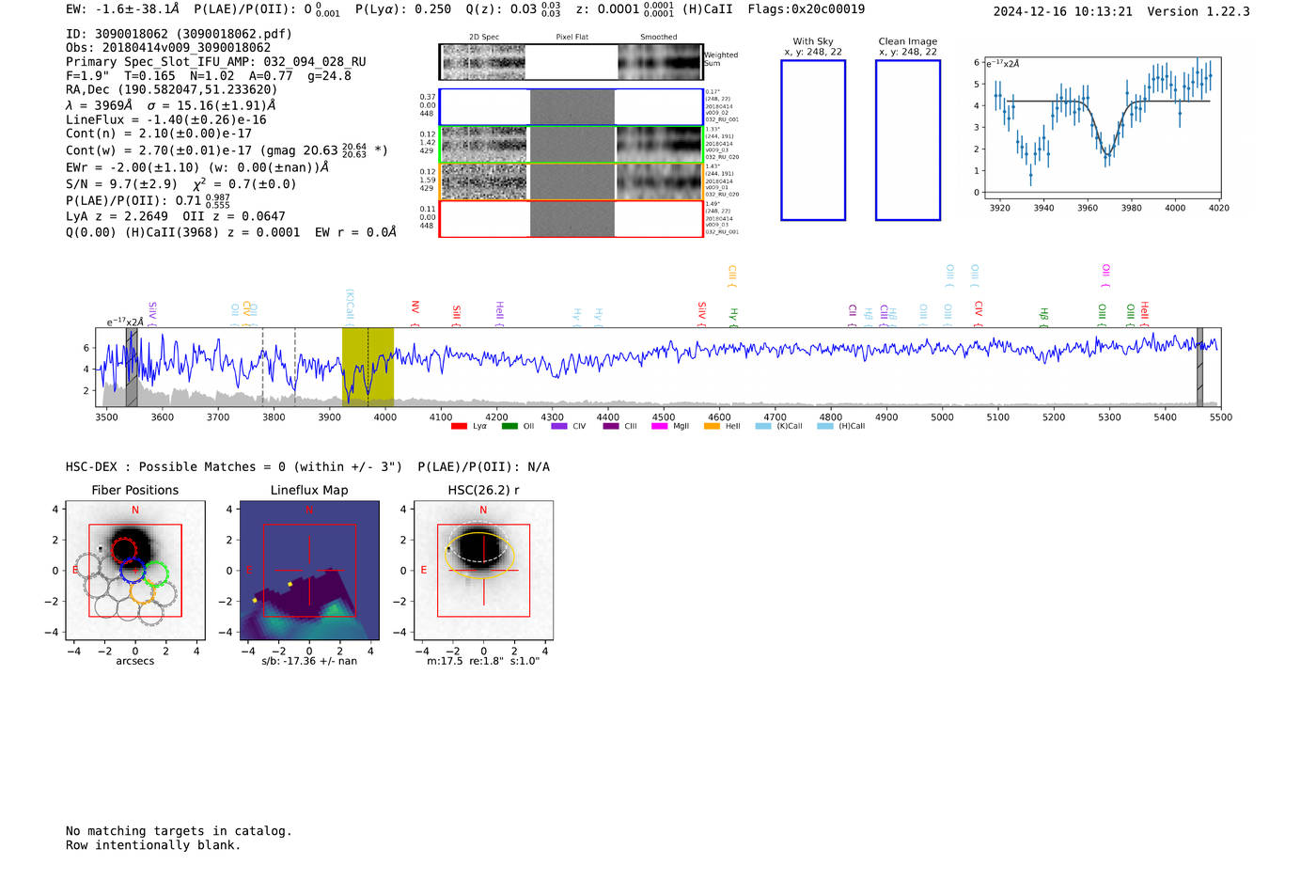This screenshot has width=1316, height=896.
Task: Click the red dashed fiber circle
Action: (x=123, y=550)
